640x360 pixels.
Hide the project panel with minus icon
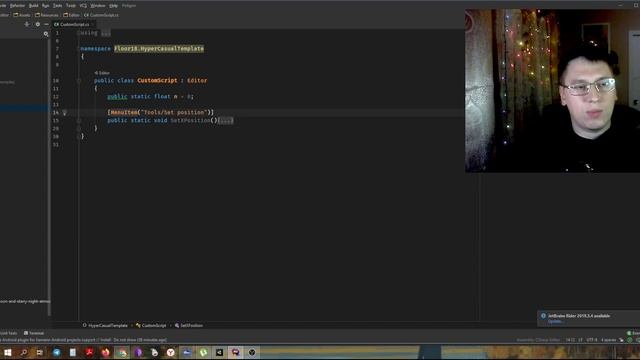(46, 24)
